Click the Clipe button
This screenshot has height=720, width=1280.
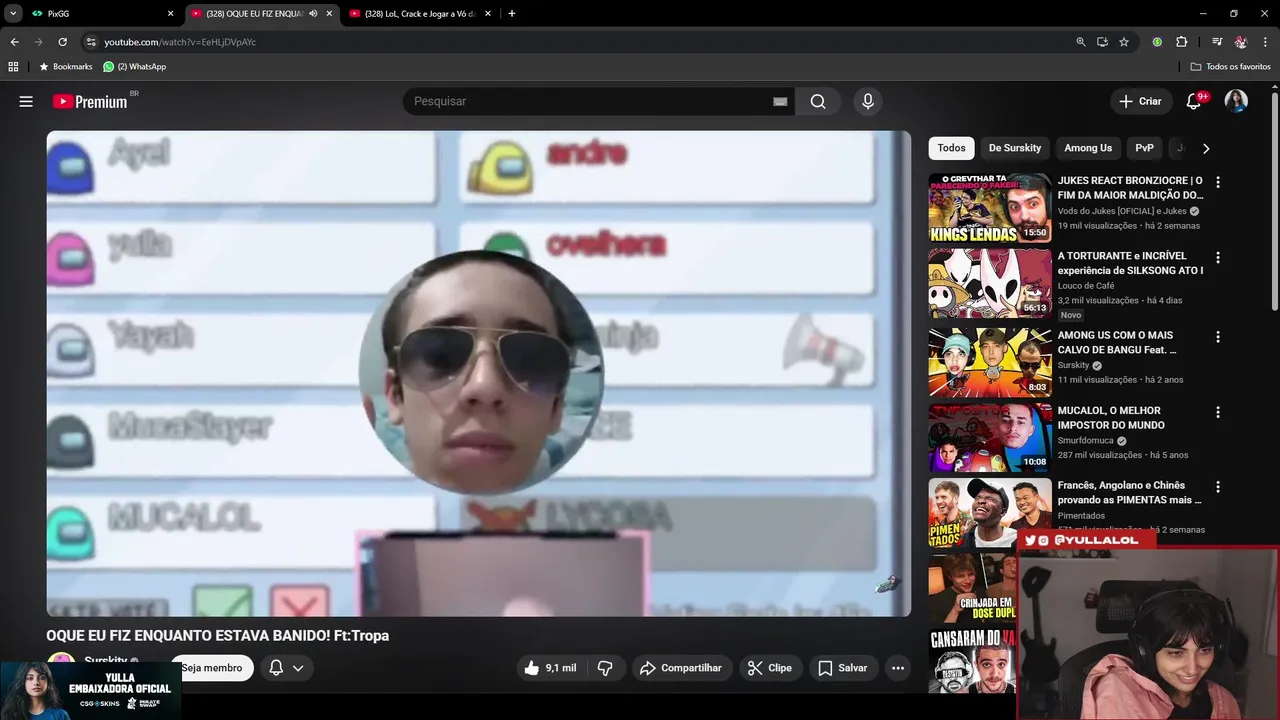[x=770, y=668]
